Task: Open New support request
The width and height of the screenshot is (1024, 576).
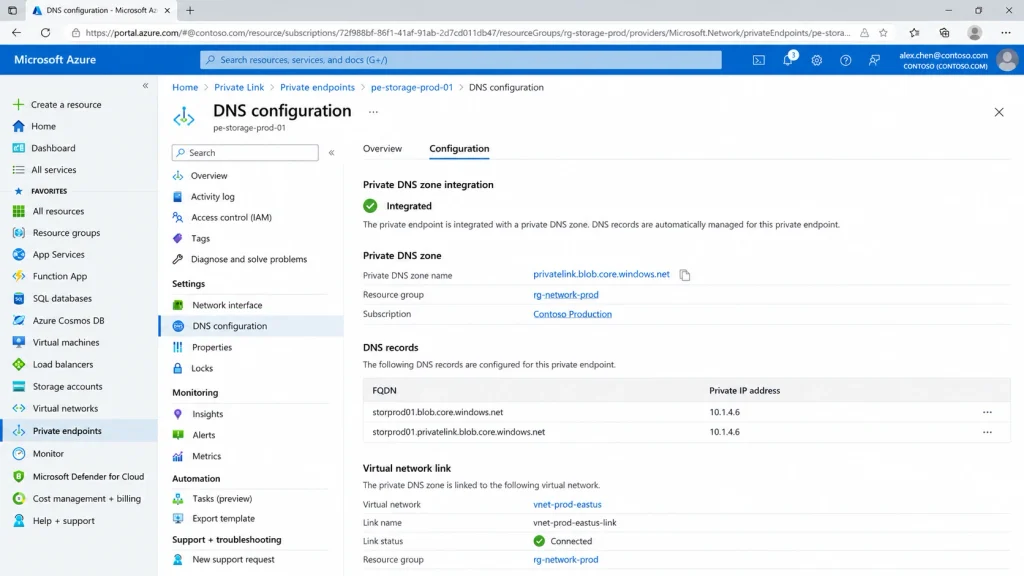Action: pyautogui.click(x=233, y=560)
